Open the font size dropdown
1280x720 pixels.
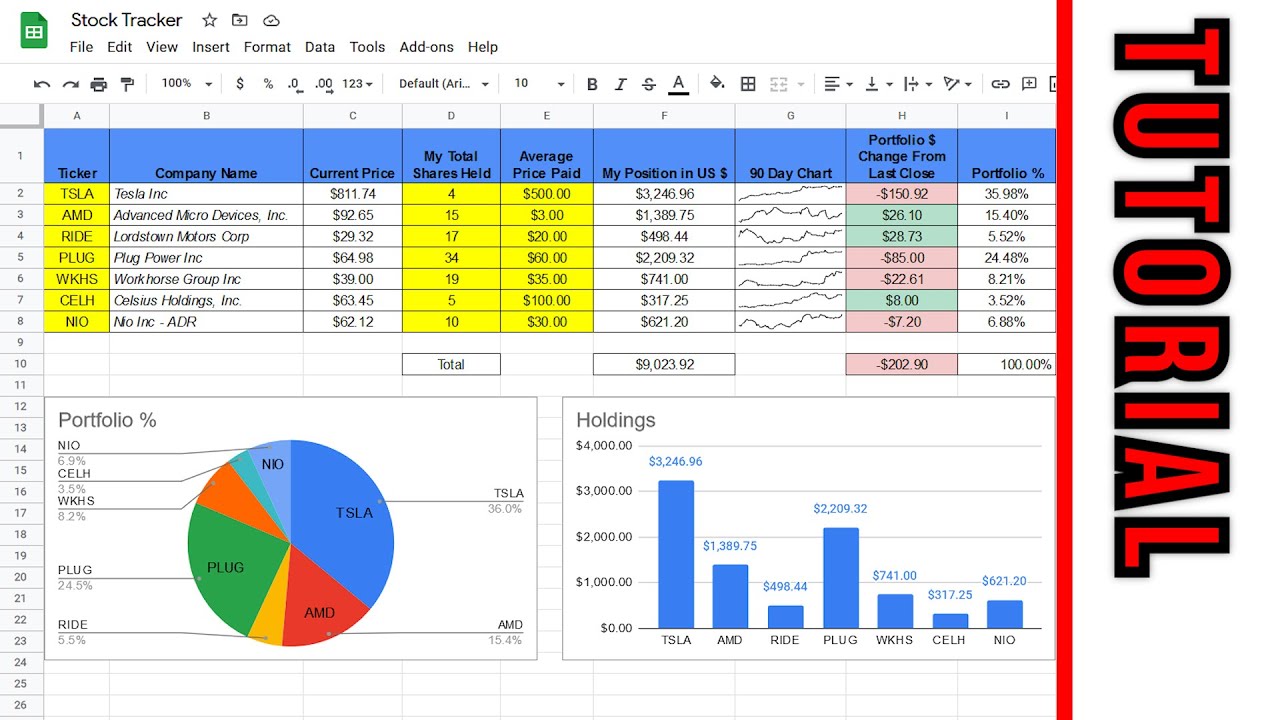pyautogui.click(x=539, y=84)
